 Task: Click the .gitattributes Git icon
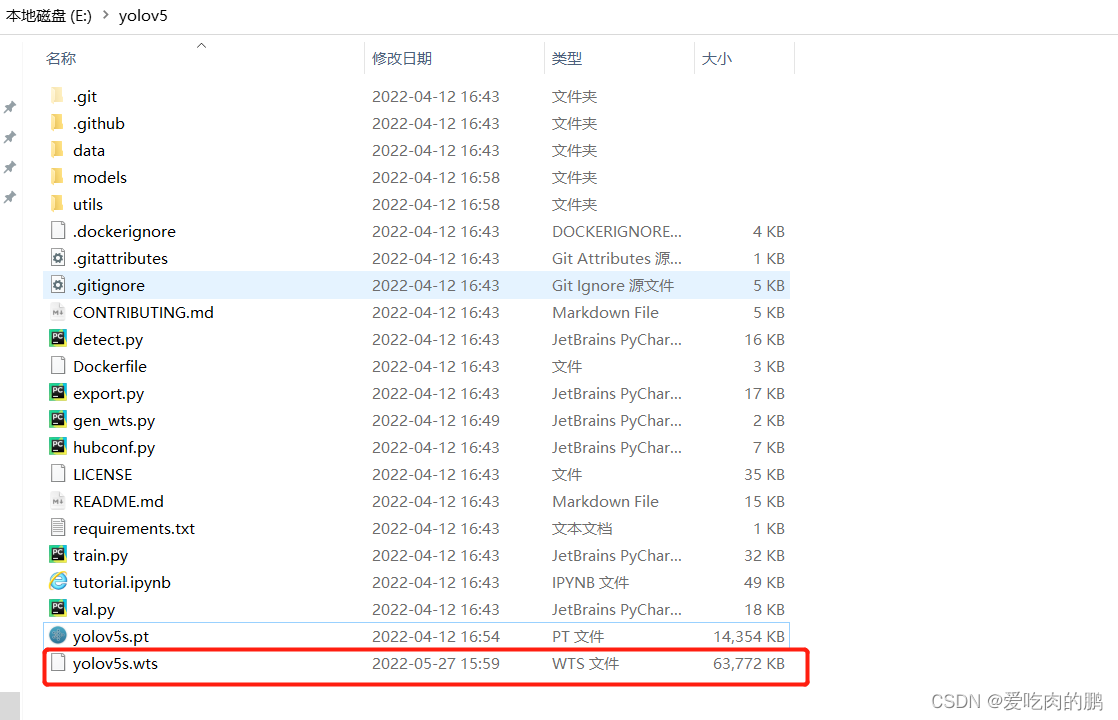[58, 258]
